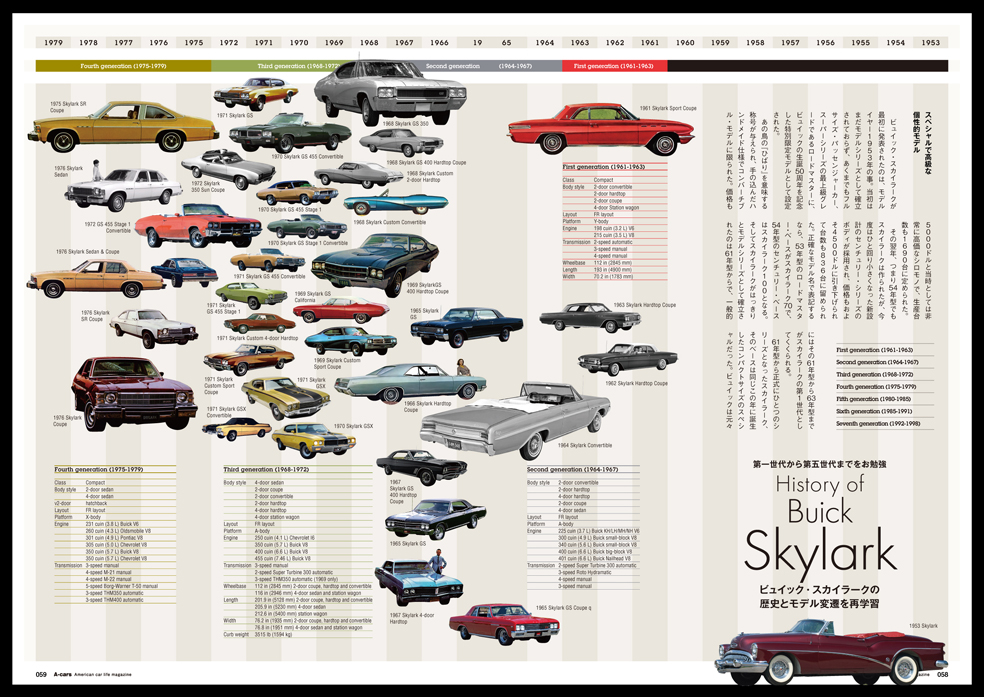The width and height of the screenshot is (984, 697).
Task: Click the gold 1975 Skylark SR Coupe photo
Action: pyautogui.click(x=123, y=126)
